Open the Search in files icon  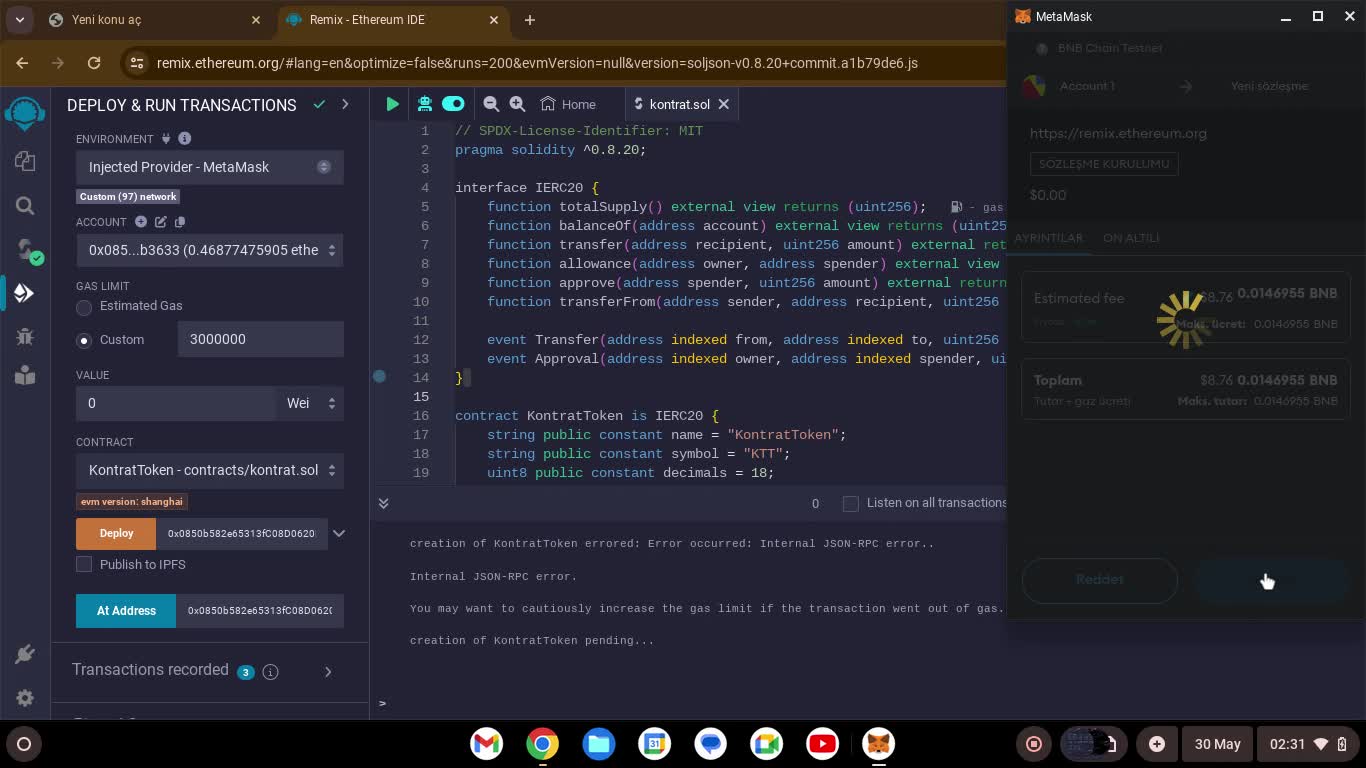(25, 205)
